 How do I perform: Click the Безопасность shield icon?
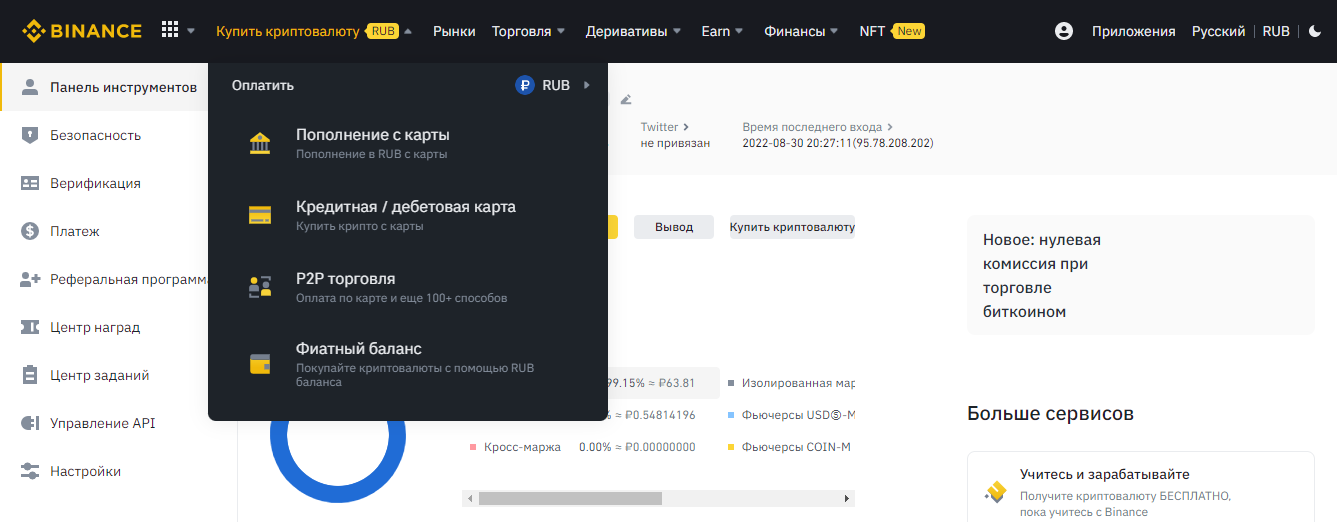coord(30,135)
